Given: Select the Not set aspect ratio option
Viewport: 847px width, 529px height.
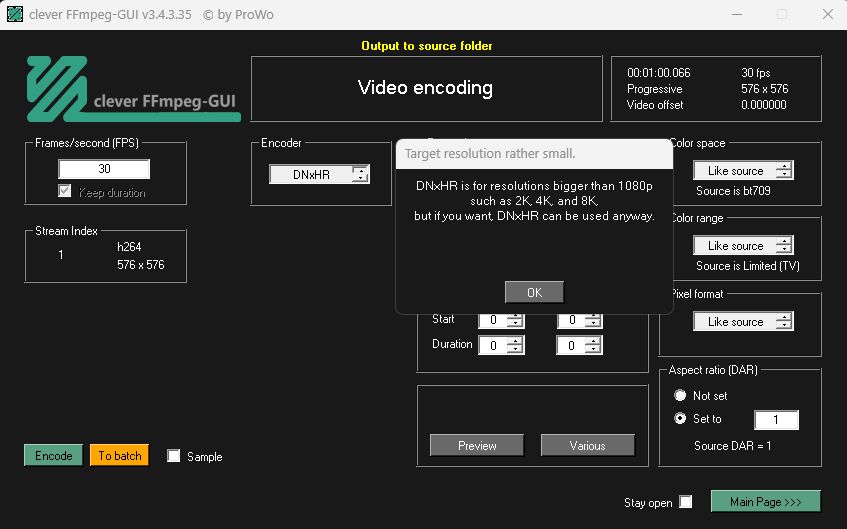Looking at the screenshot, I should (x=680, y=396).
